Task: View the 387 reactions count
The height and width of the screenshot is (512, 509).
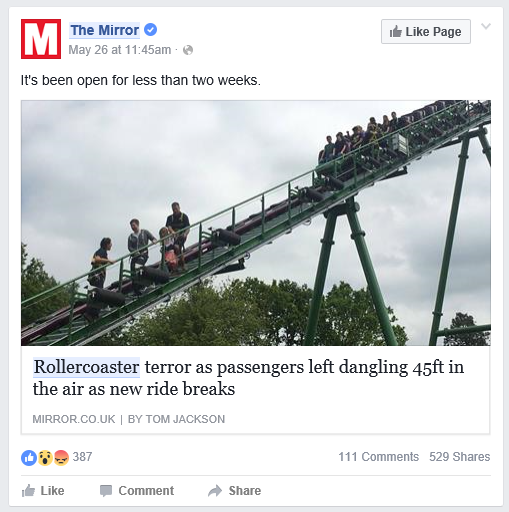Action: (82, 457)
